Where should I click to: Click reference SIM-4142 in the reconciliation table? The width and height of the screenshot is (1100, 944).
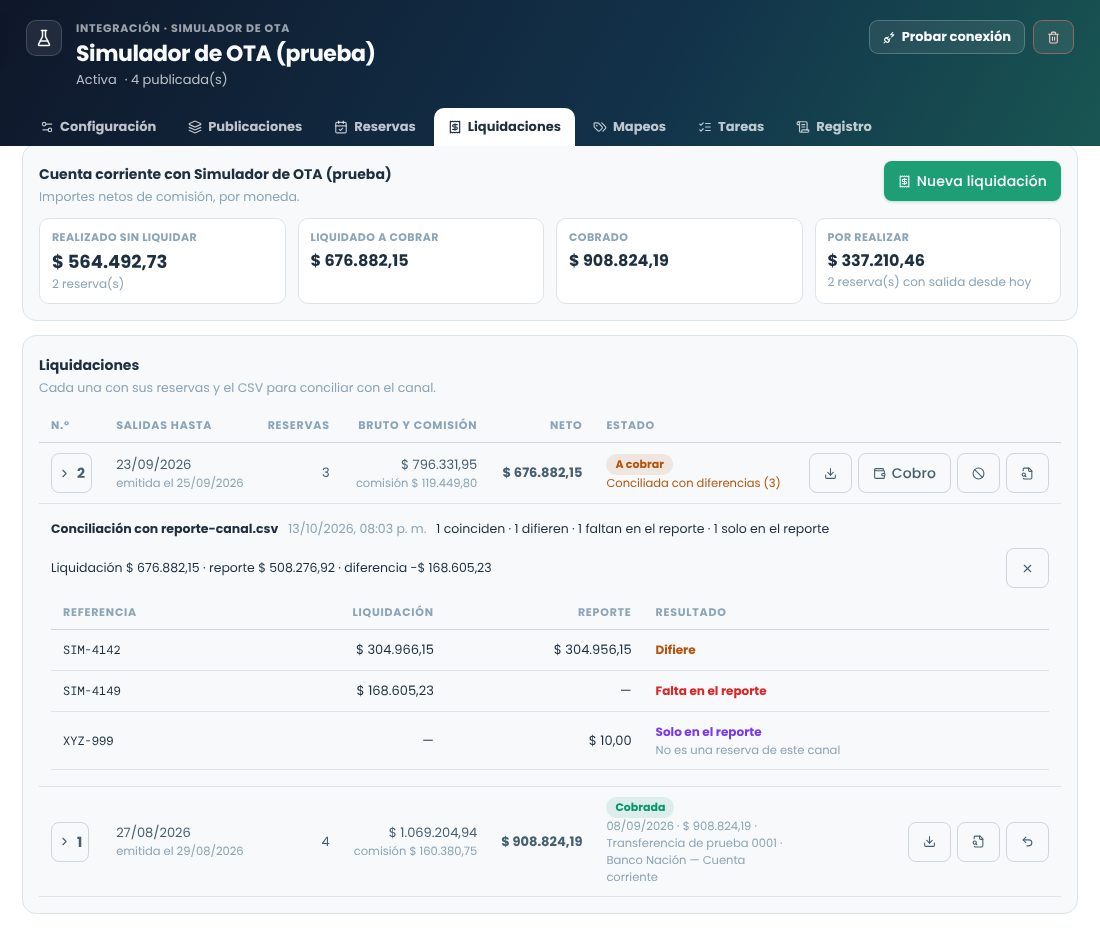click(x=92, y=650)
